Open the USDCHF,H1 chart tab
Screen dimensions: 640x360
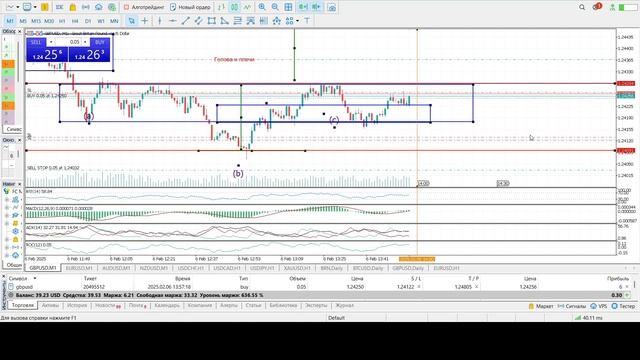(x=191, y=268)
